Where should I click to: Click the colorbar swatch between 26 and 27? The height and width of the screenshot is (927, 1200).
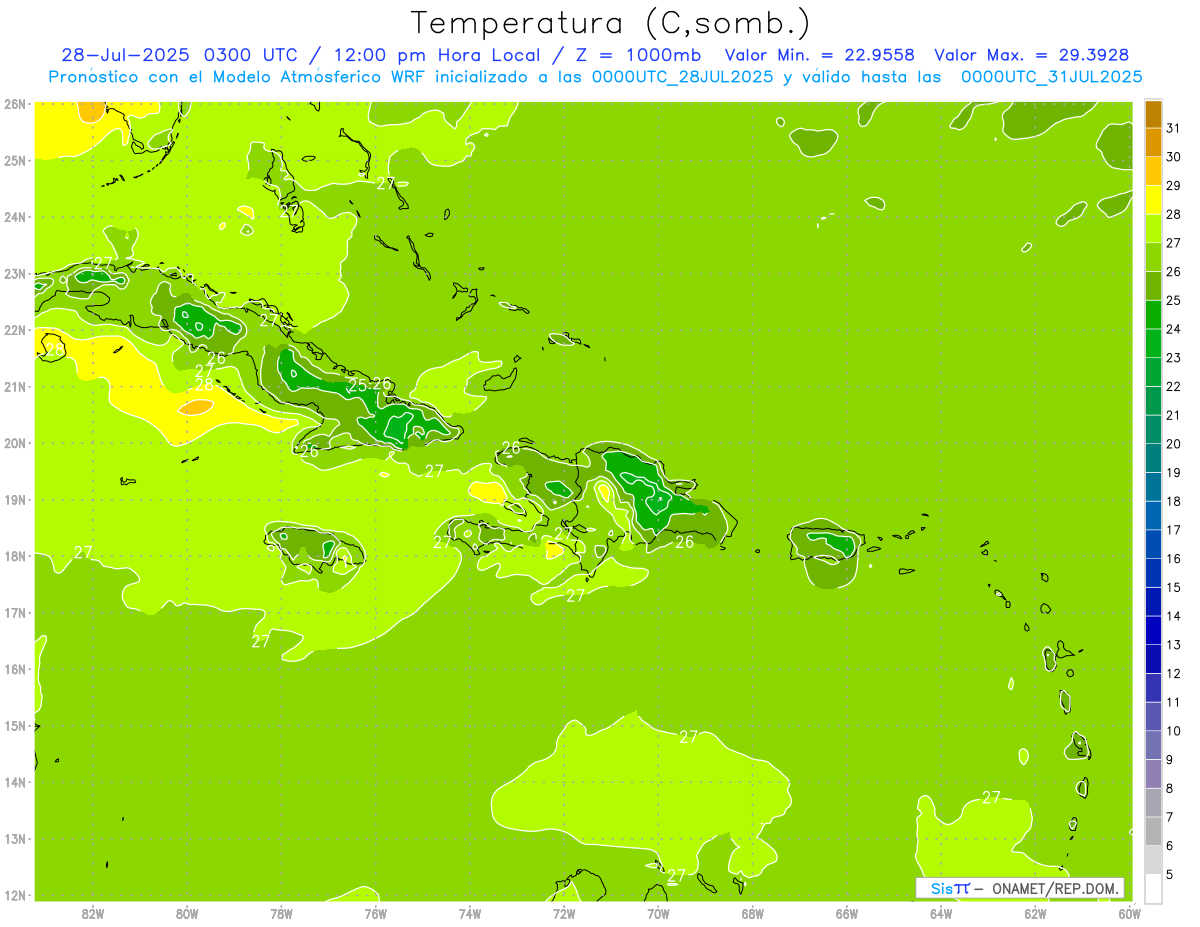(1154, 257)
